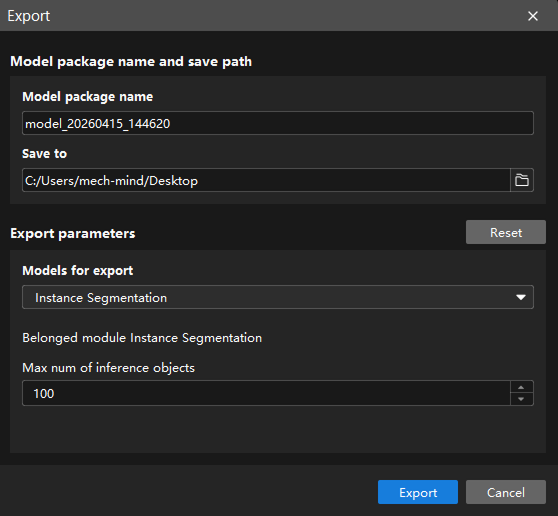
Task: Click the Model package name input field
Action: [x=278, y=123]
